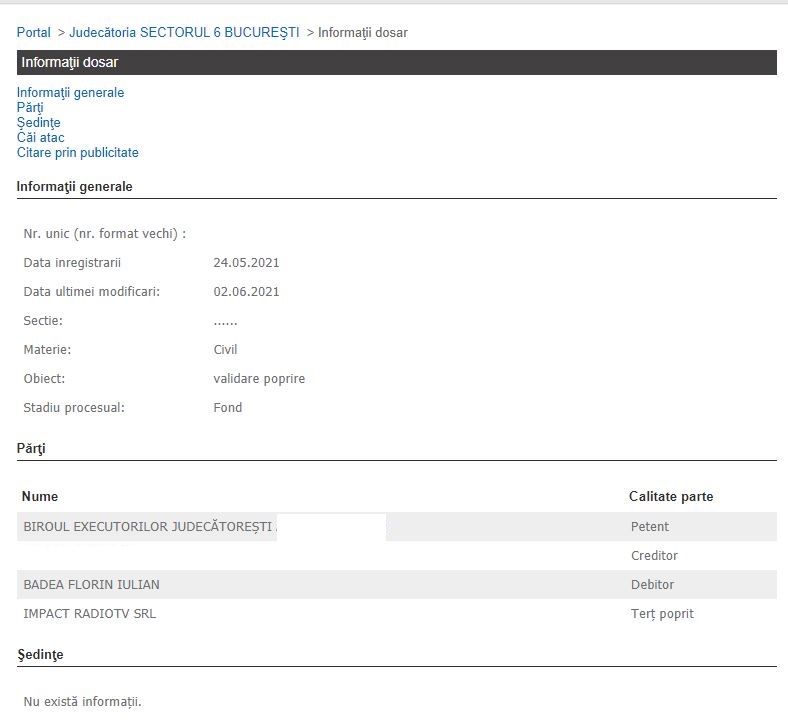Select the Ședințe navigation link

pyautogui.click(x=38, y=123)
